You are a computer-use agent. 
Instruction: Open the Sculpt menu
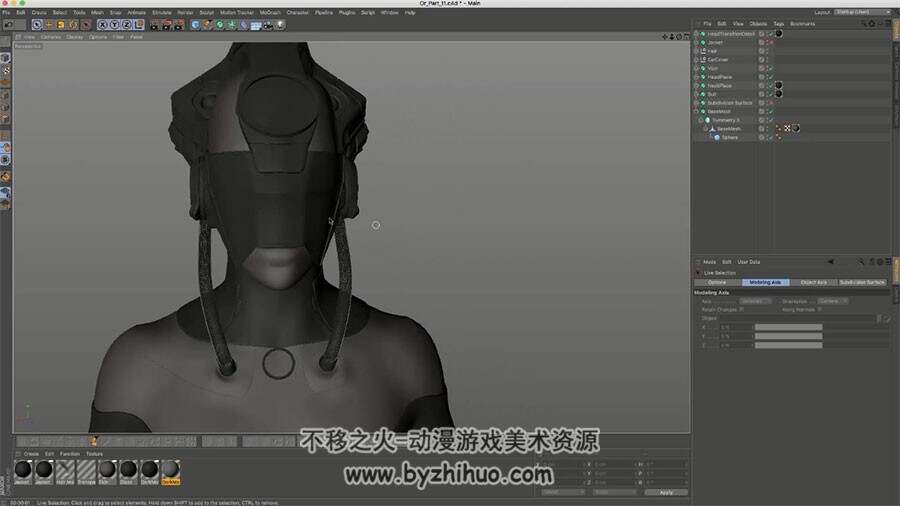coord(207,12)
